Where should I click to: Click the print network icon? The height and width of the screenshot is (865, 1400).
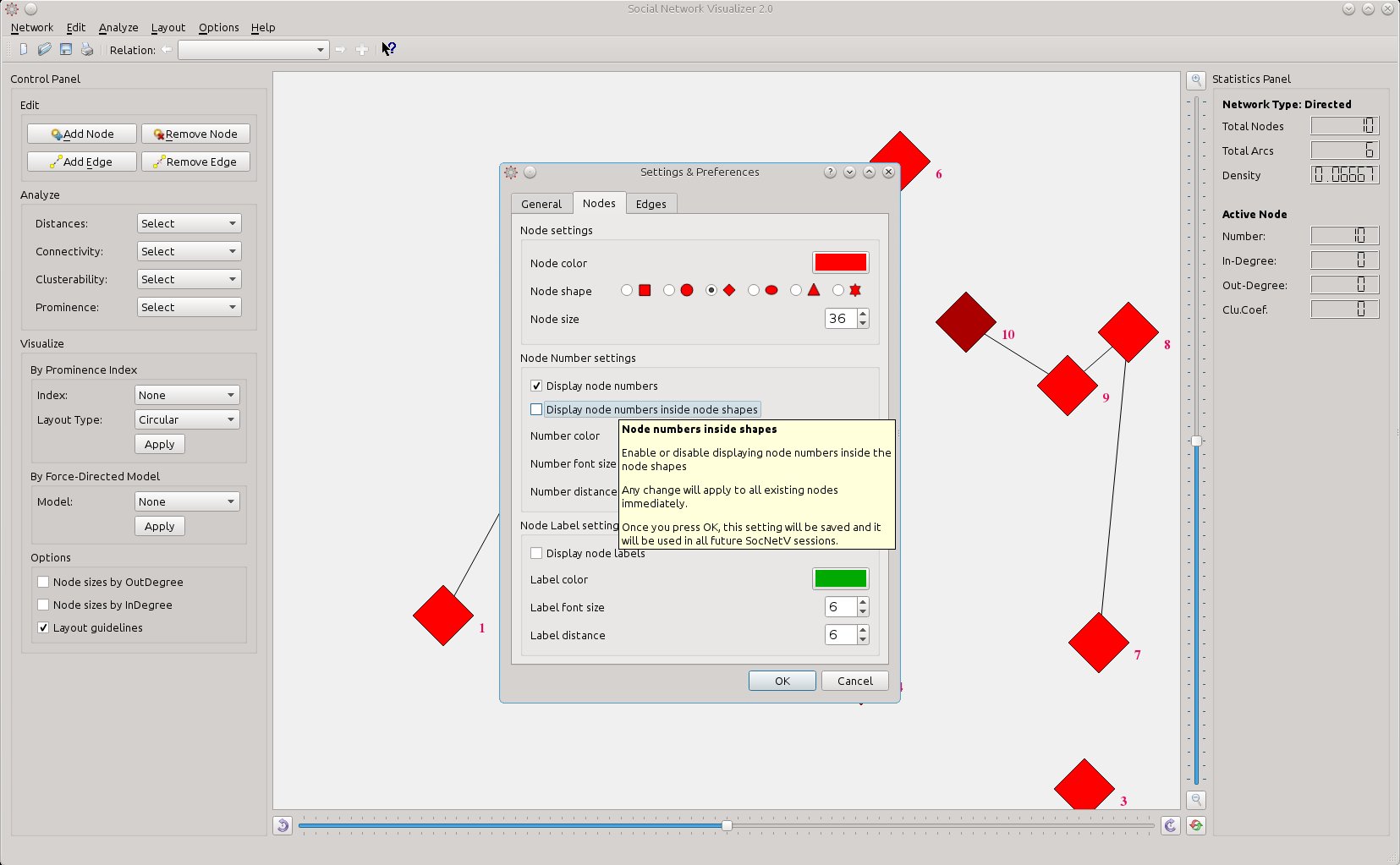(87, 49)
